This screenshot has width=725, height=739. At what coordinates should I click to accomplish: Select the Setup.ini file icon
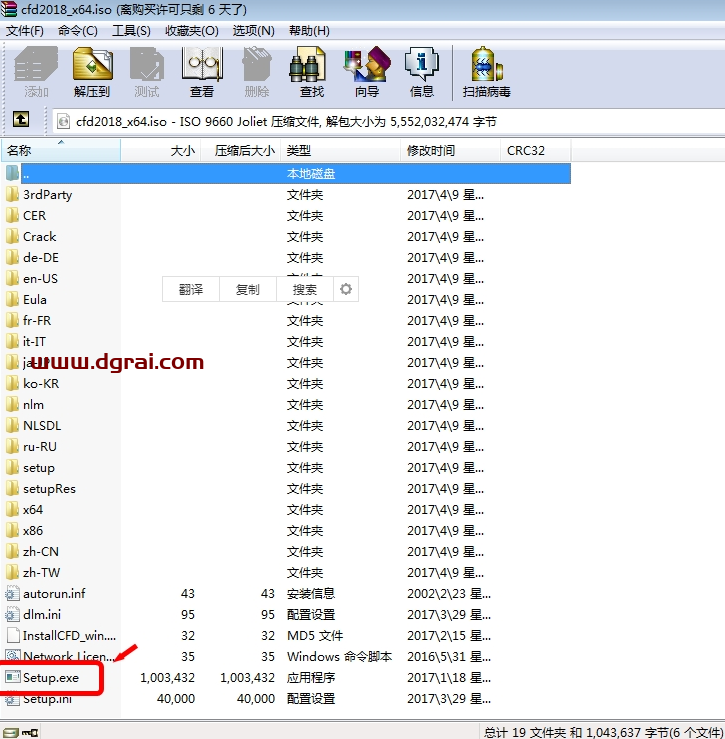[x=12, y=698]
